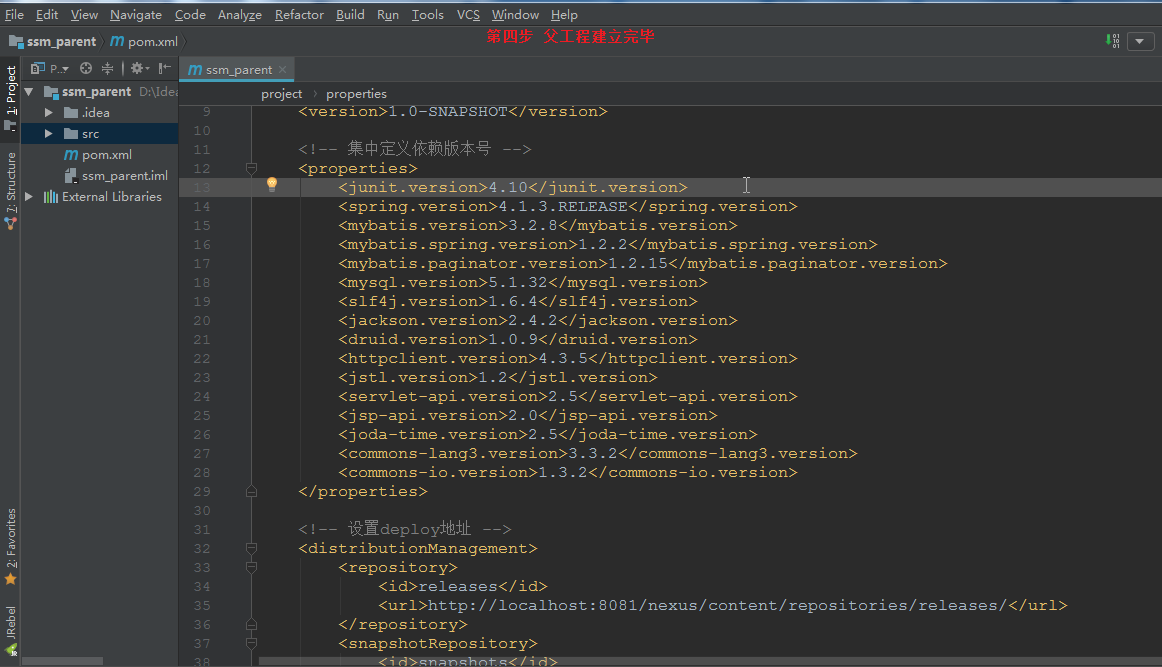
Task: Click the Favorites star icon
Action: [x=10, y=580]
